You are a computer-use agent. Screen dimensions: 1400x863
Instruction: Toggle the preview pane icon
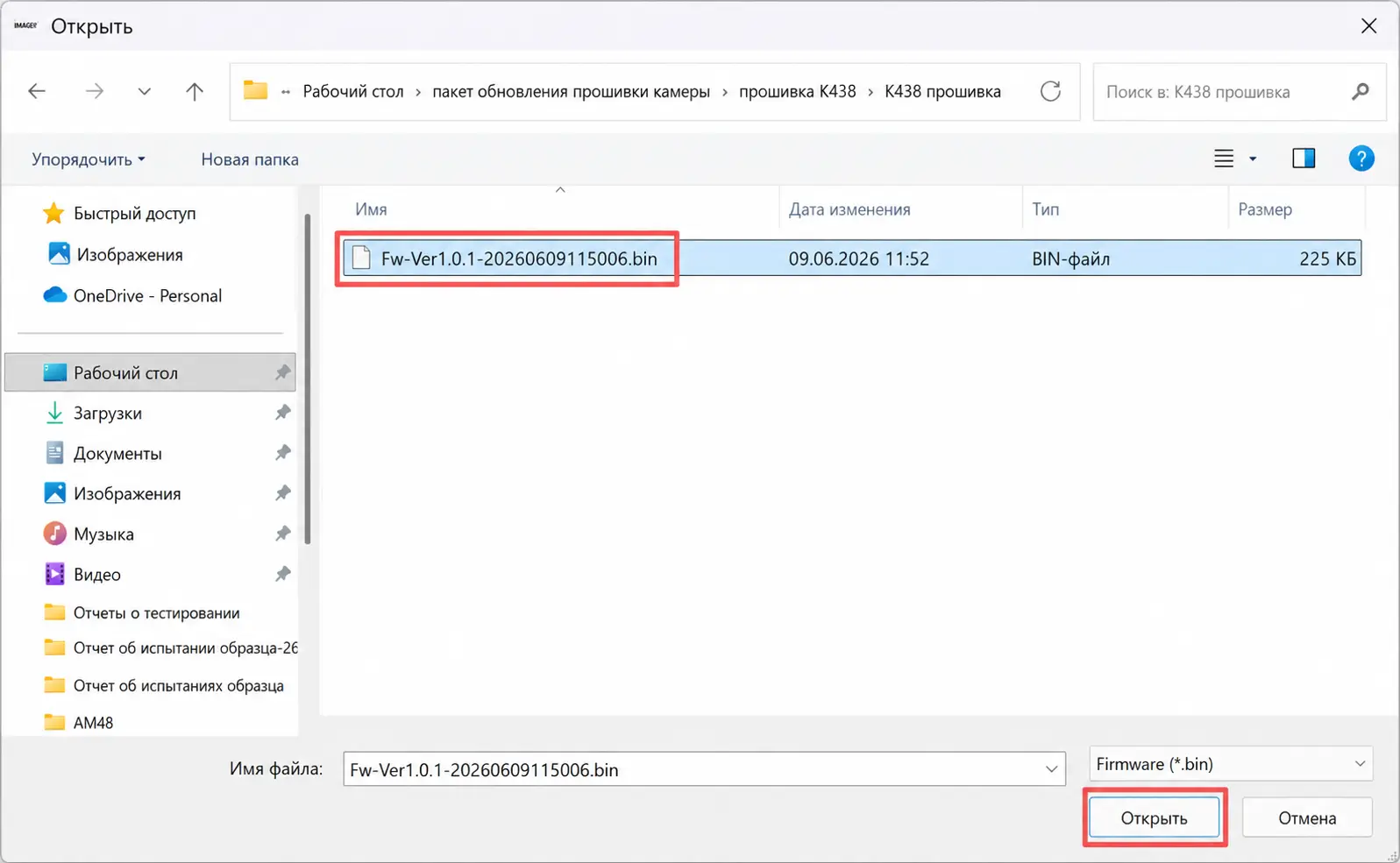1304,159
